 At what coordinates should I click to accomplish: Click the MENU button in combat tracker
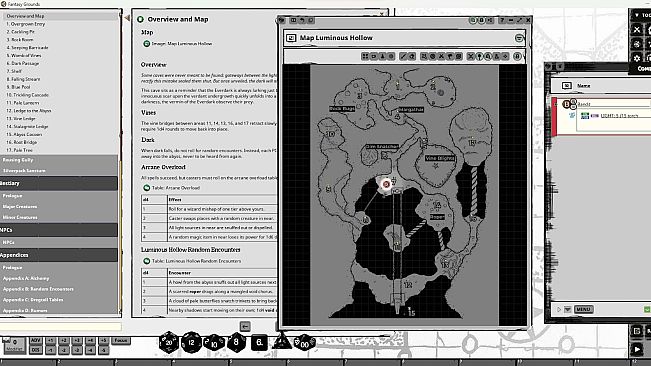click(x=583, y=309)
